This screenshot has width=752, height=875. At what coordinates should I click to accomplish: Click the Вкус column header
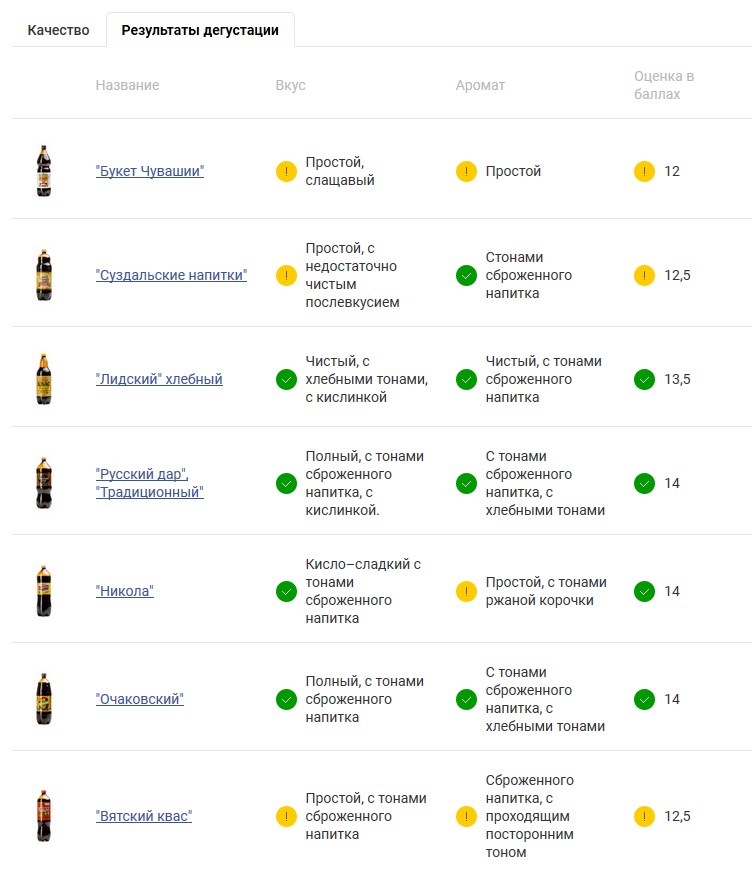coord(290,85)
